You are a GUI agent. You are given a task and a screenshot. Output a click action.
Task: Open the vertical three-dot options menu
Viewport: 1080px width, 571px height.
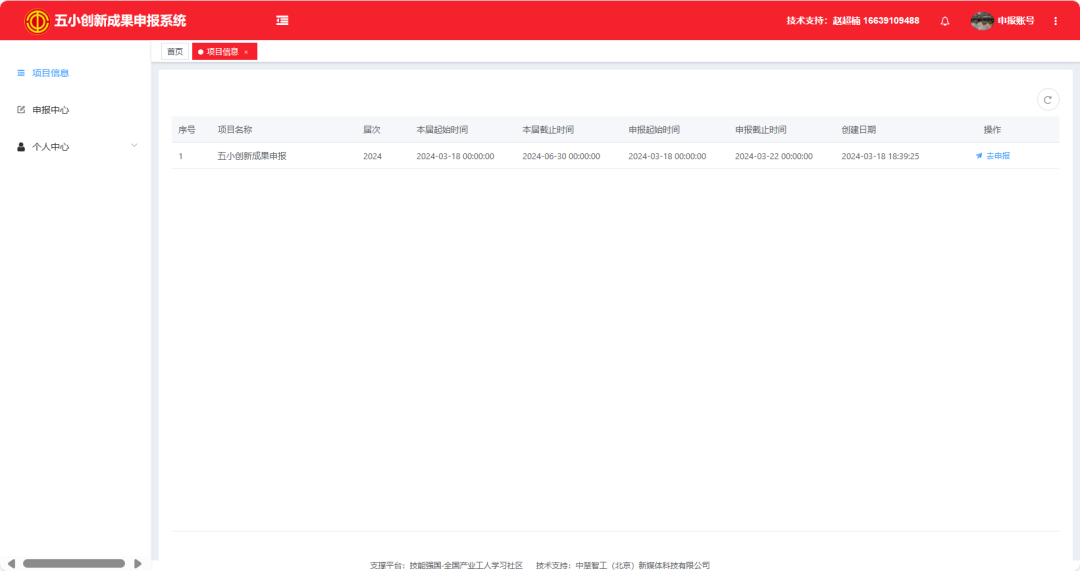click(x=1055, y=21)
